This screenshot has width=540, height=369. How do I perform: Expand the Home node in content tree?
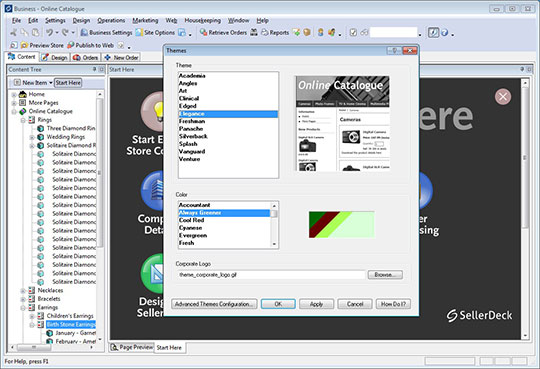14,94
